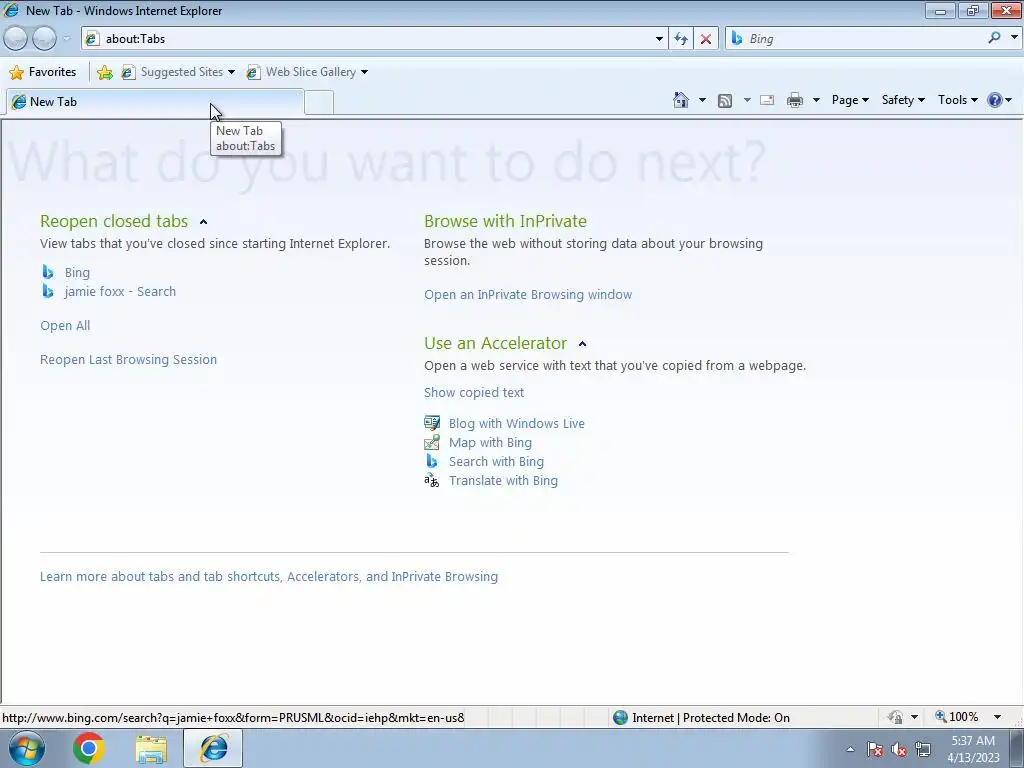Click the status bar security settings icon
1024x768 pixels.
click(x=895, y=717)
